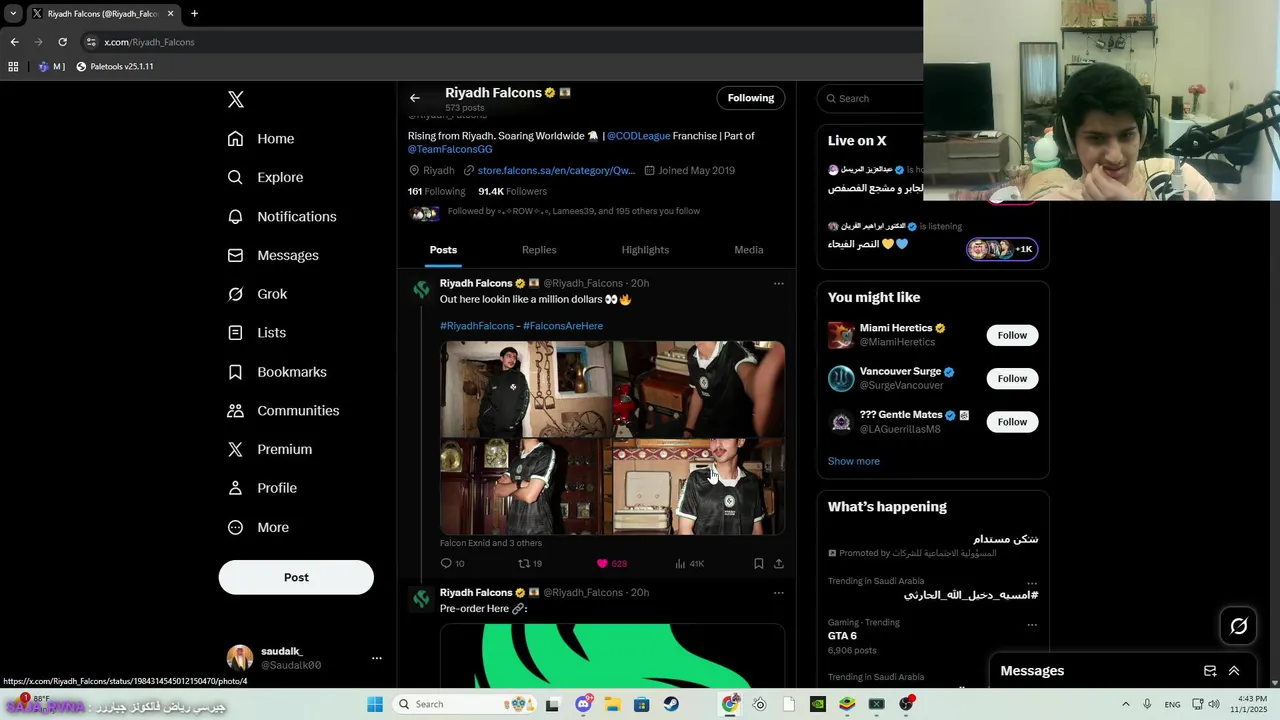This screenshot has height=720, width=1280.
Task: Click the browser back arrow
Action: click(x=14, y=42)
